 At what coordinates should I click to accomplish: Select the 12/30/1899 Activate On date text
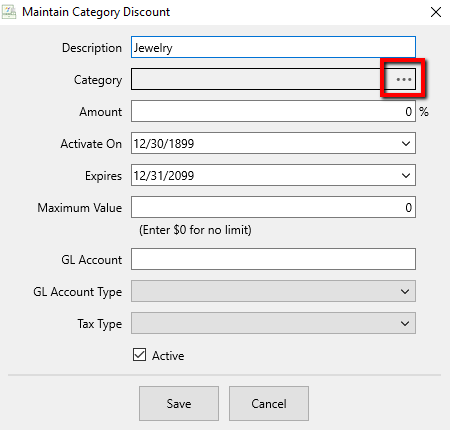pyautogui.click(x=164, y=144)
